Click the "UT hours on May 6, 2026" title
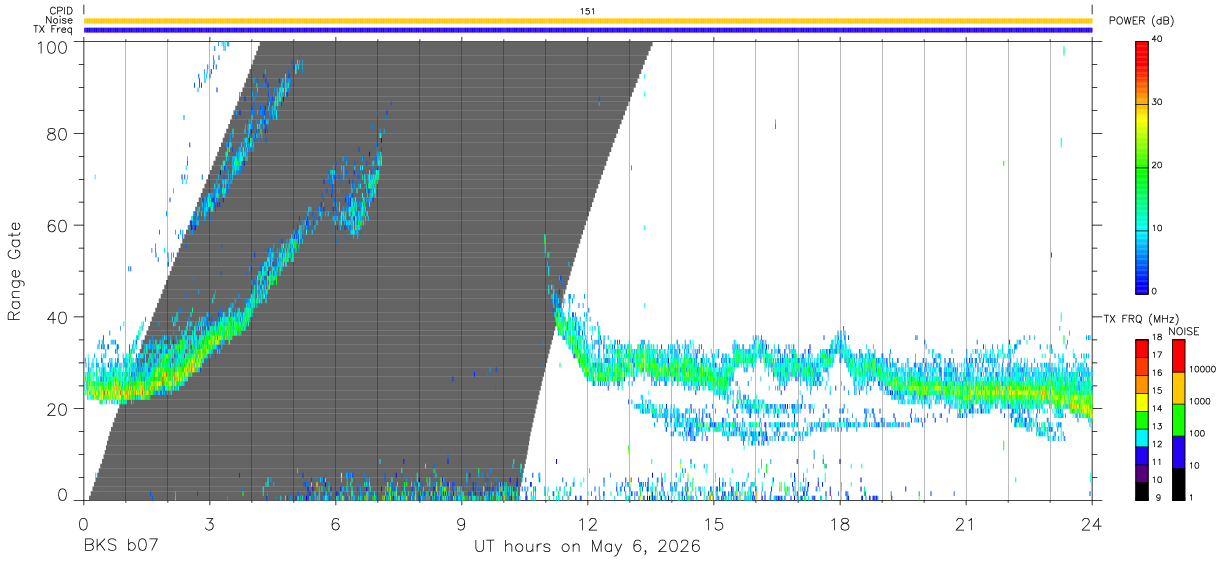The image size is (1228, 567). pyautogui.click(x=588, y=547)
